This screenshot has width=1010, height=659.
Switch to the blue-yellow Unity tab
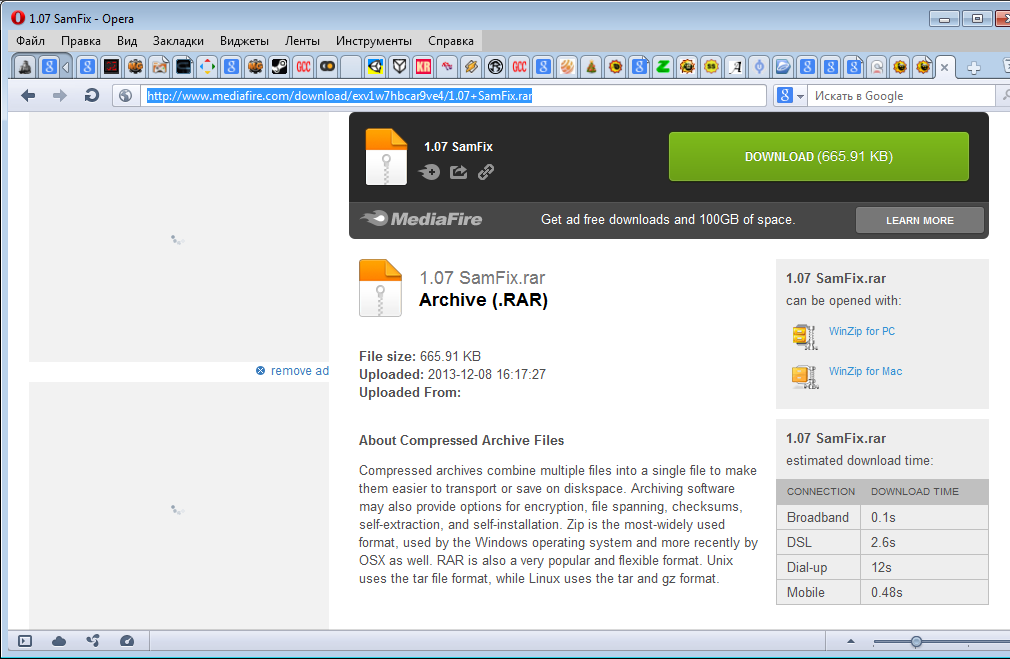[376, 66]
